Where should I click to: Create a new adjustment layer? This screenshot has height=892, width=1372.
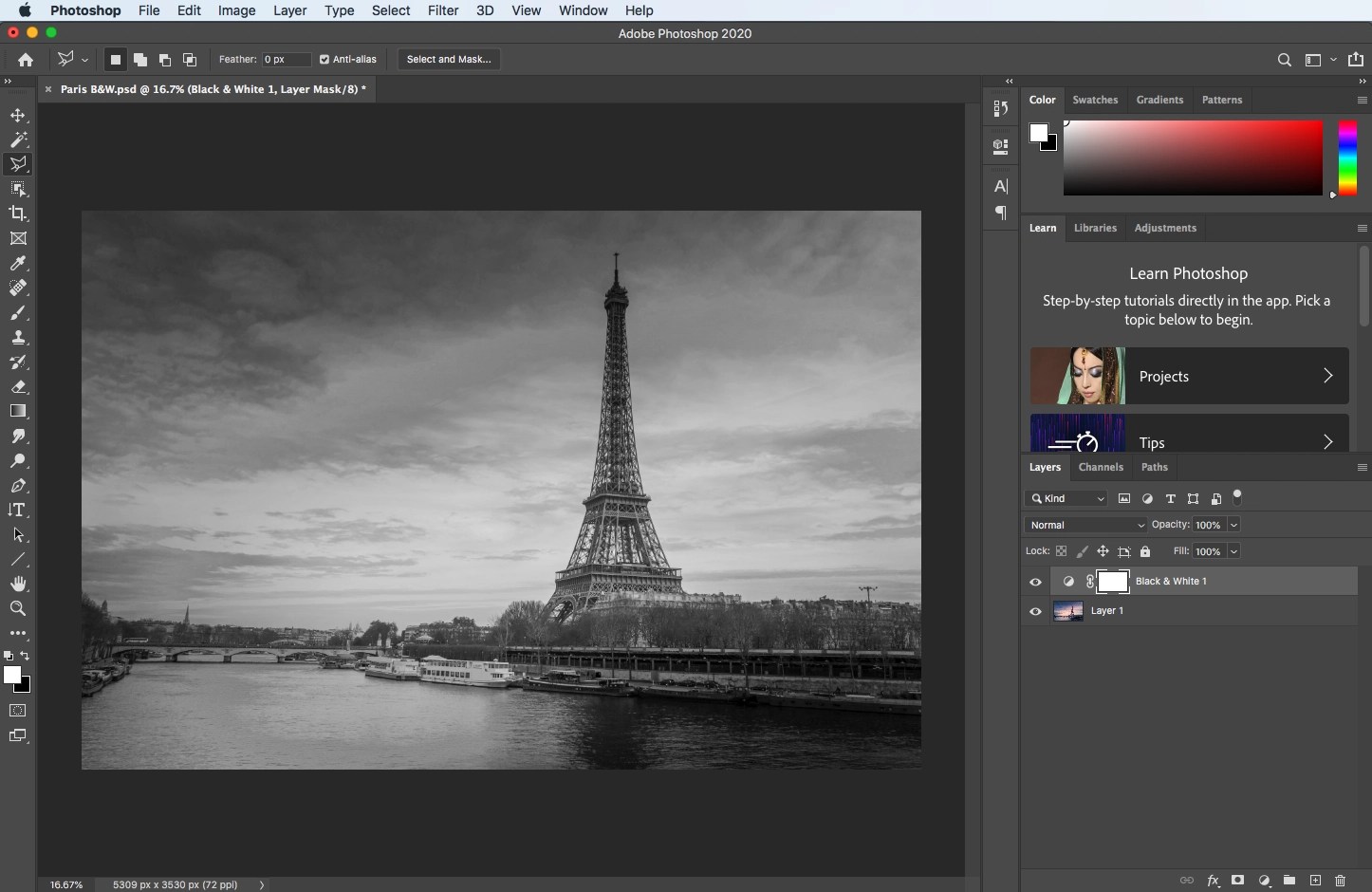(x=1264, y=881)
